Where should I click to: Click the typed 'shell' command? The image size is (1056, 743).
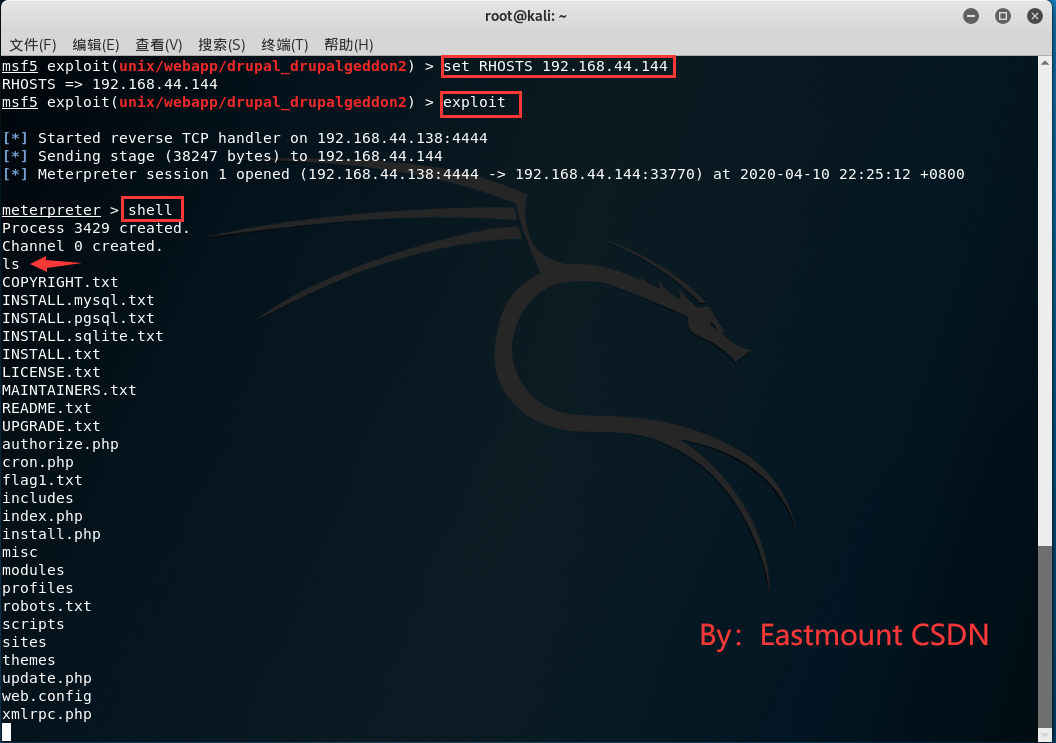click(x=150, y=210)
